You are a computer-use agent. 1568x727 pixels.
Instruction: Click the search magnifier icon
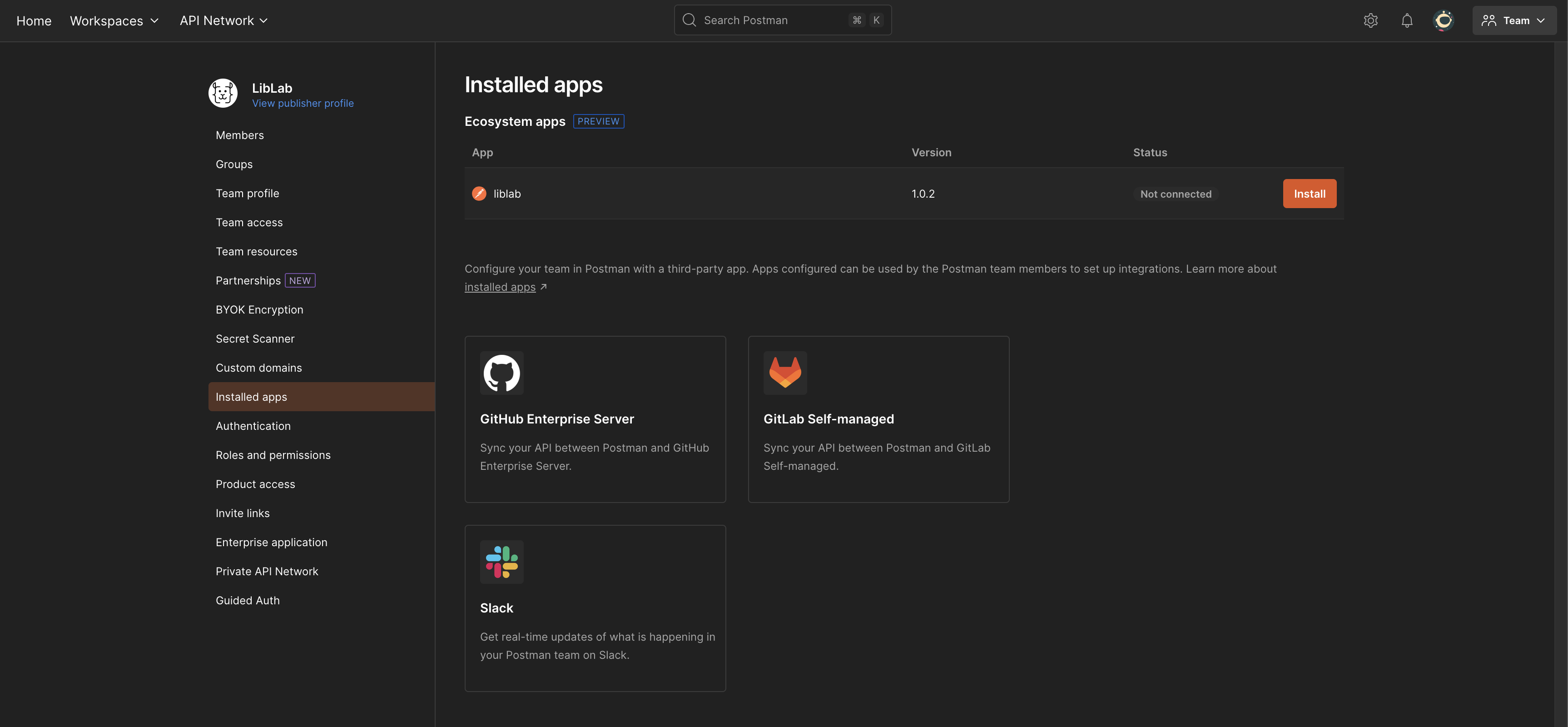[689, 20]
